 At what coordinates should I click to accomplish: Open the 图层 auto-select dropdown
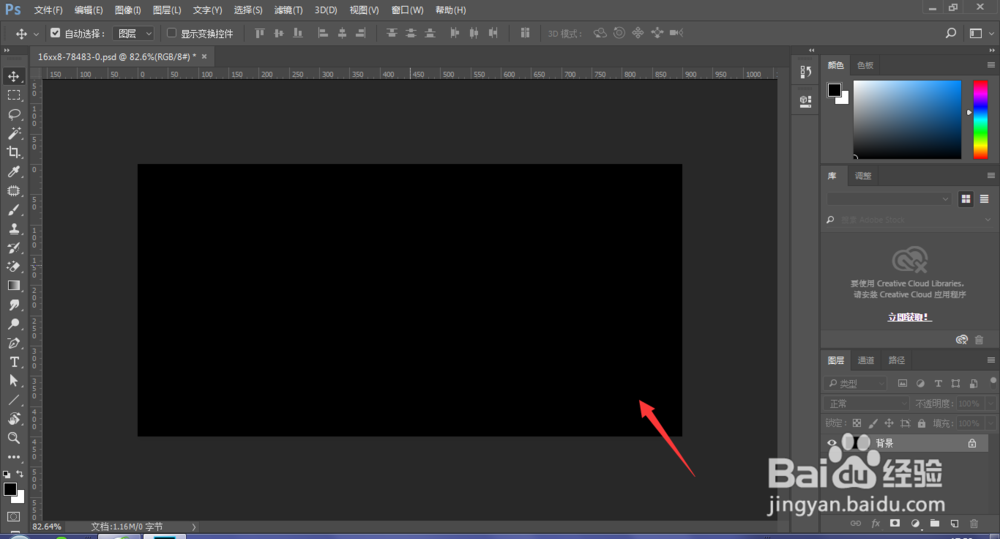(134, 33)
